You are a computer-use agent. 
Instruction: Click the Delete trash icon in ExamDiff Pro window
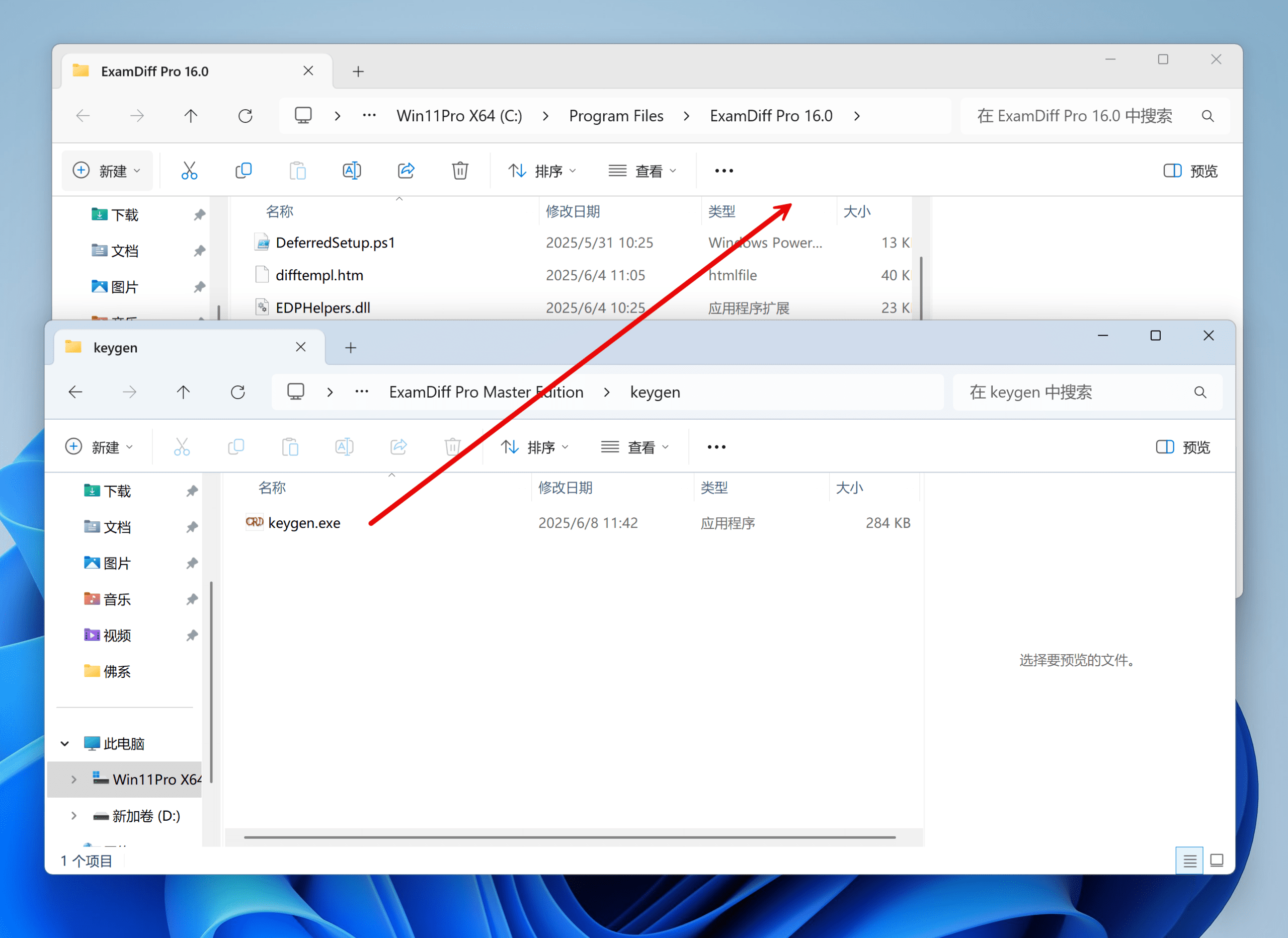460,171
